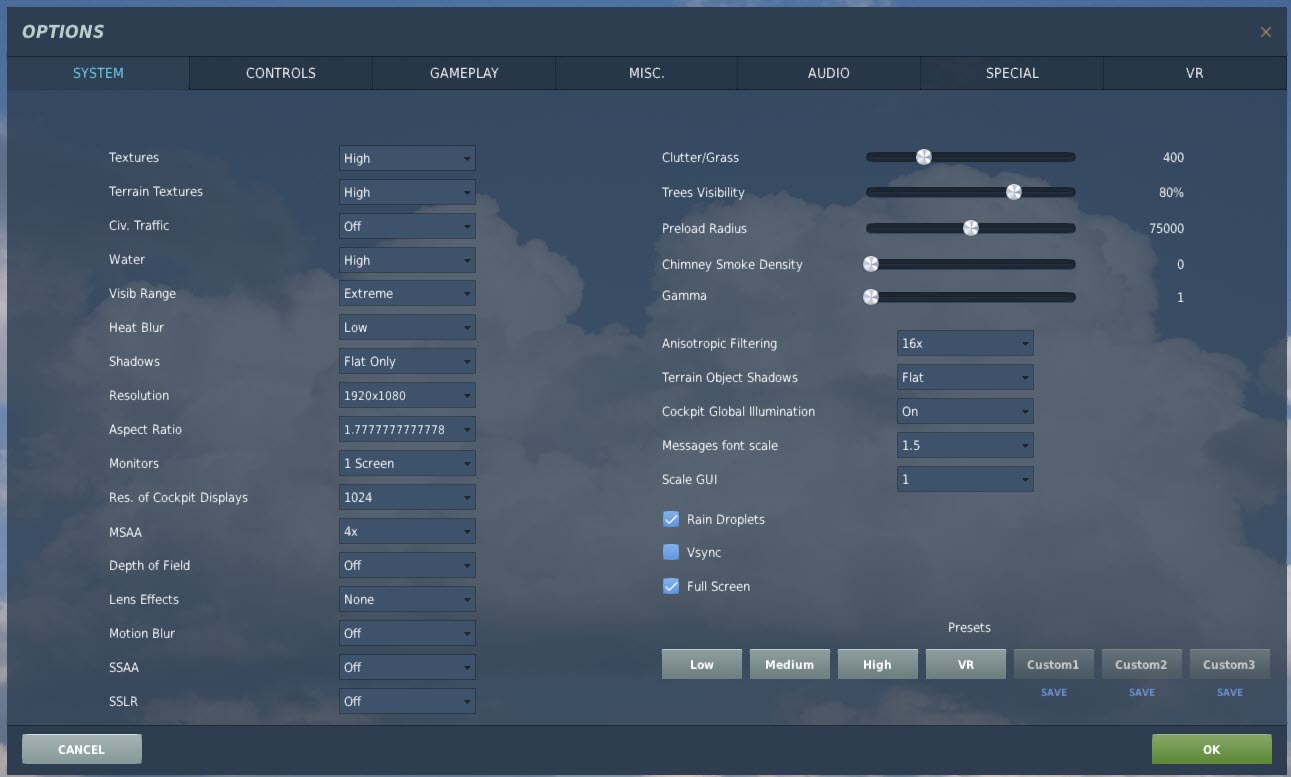This screenshot has width=1291, height=777.
Task: Open the Resolution dropdown
Action: 407,396
